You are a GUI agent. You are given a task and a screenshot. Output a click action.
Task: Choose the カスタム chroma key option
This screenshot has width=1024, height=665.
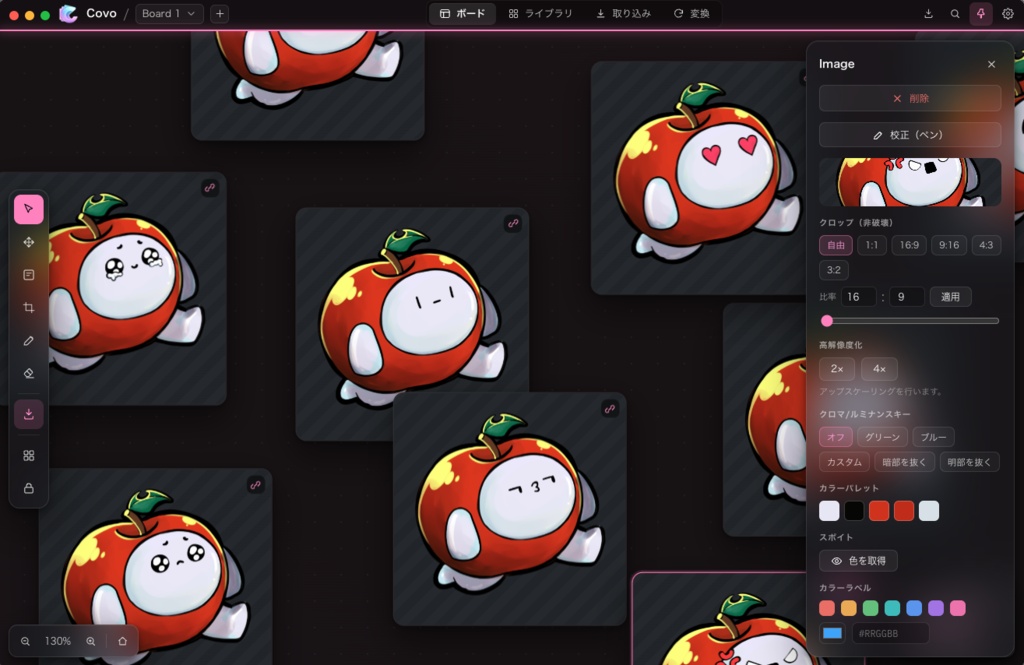point(844,462)
